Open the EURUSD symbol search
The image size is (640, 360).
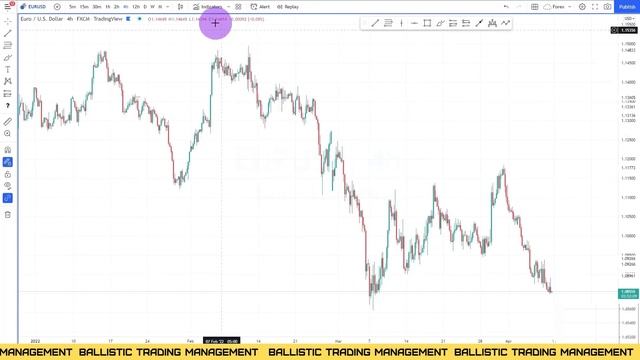click(x=33, y=7)
